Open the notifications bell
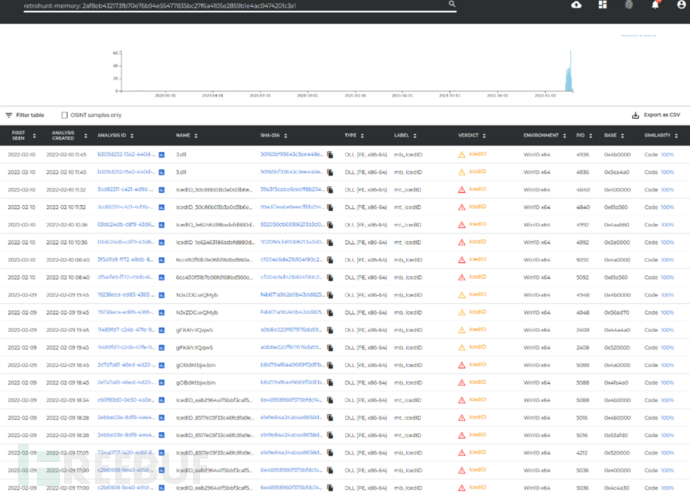690x493 pixels. click(655, 5)
